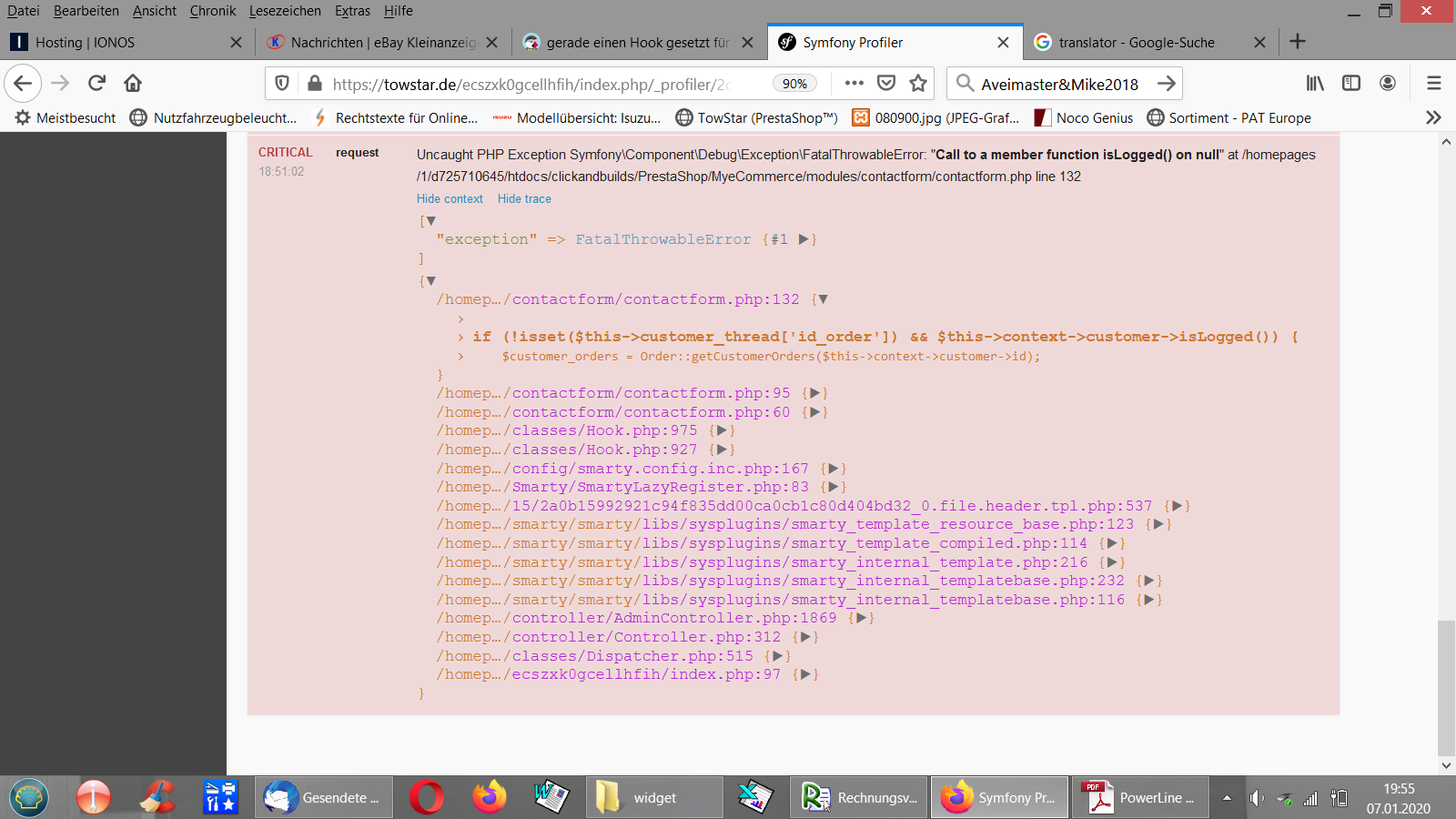Open the Firefox home page
The image size is (1456, 819).
click(133, 84)
